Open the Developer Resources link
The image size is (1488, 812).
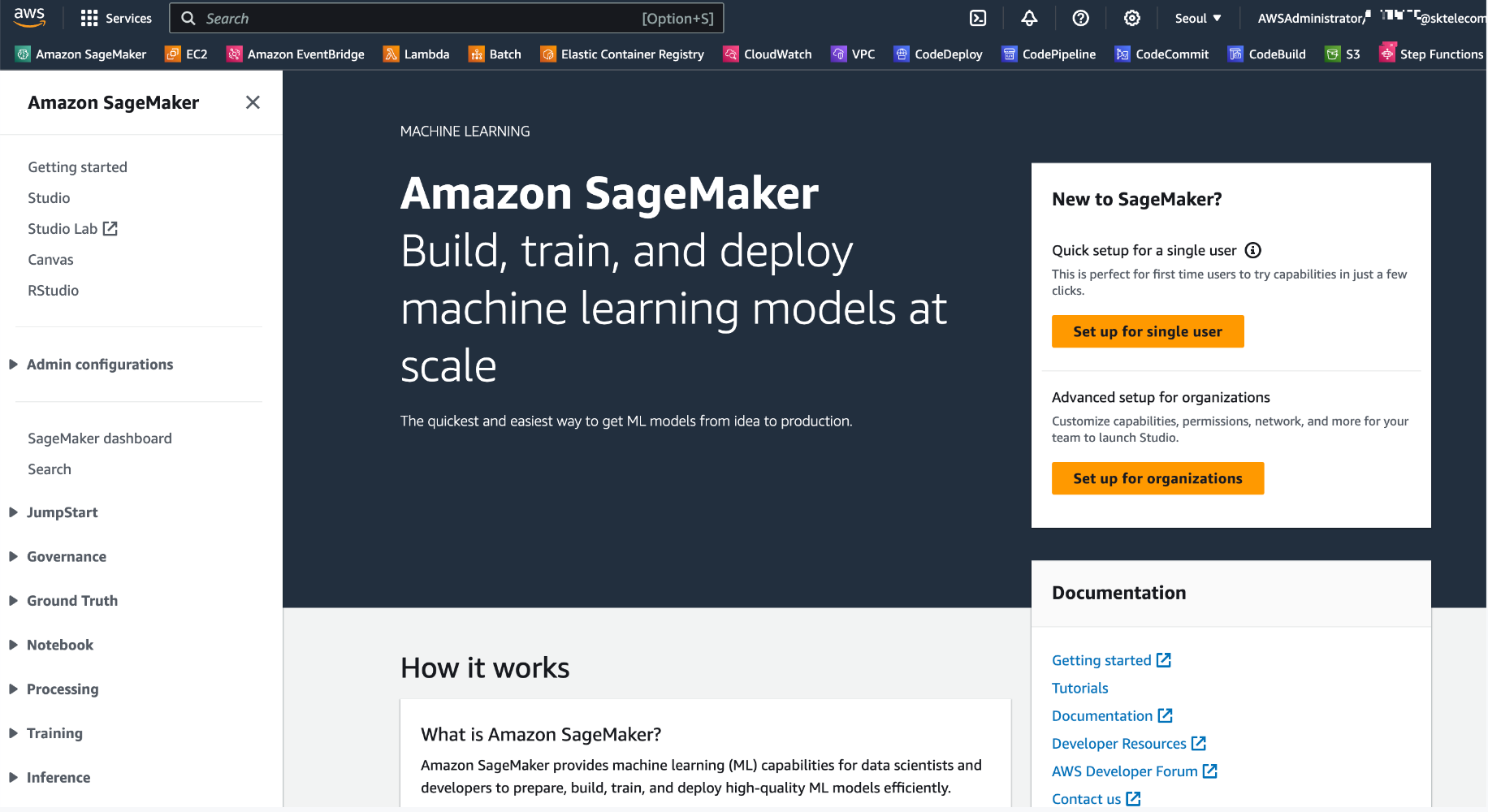pyautogui.click(x=1129, y=743)
